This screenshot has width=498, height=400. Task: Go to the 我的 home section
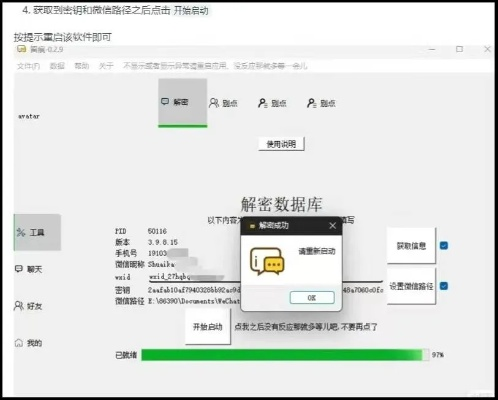(x=28, y=343)
